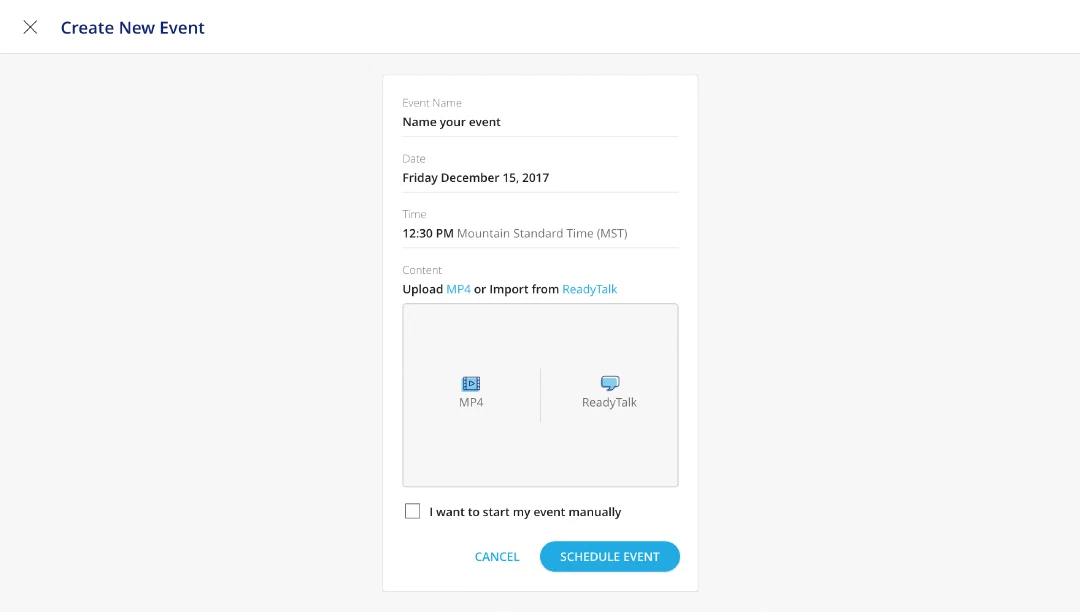The height and width of the screenshot is (612, 1080).
Task: Close the Create New Event dialog
Action: pos(30,27)
